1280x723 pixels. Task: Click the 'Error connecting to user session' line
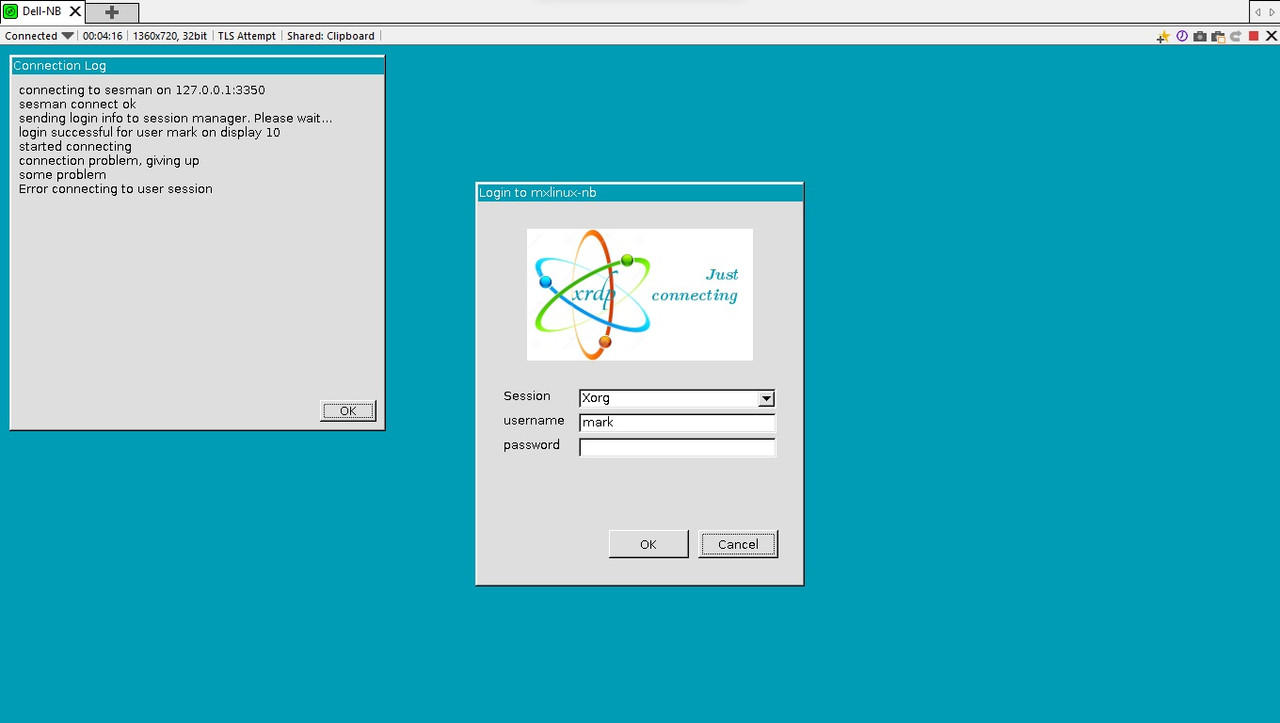[116, 189]
